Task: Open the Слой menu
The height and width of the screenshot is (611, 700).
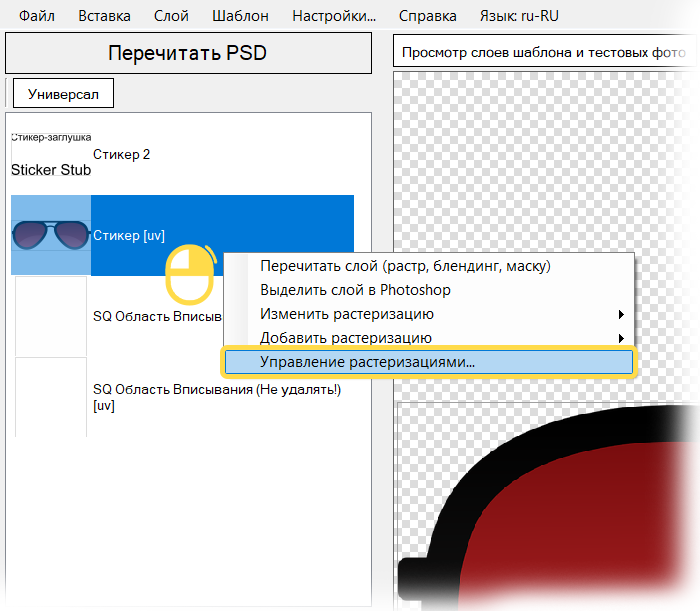Action: click(x=171, y=16)
